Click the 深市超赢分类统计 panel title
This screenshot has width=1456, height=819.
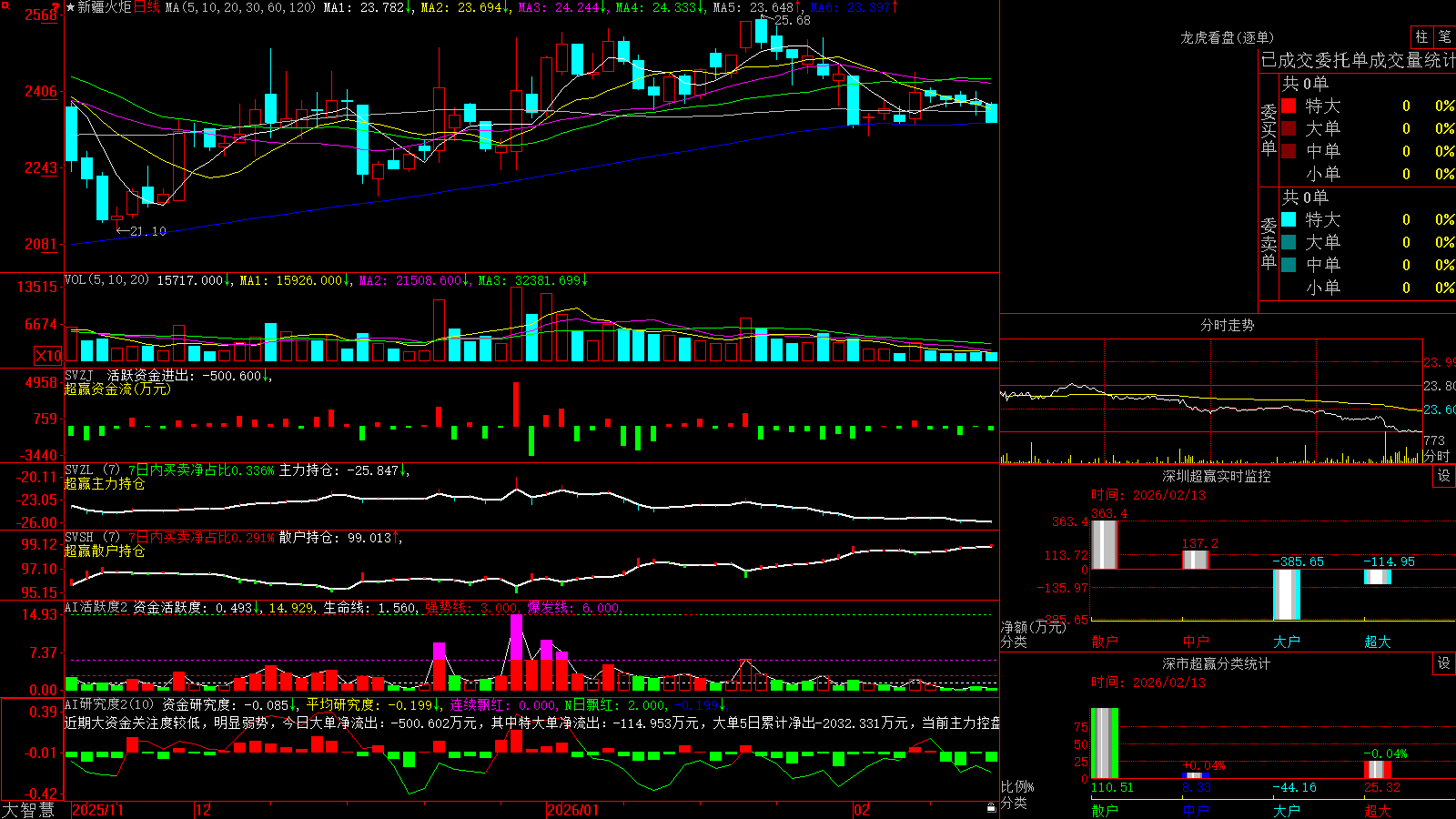(x=1217, y=663)
